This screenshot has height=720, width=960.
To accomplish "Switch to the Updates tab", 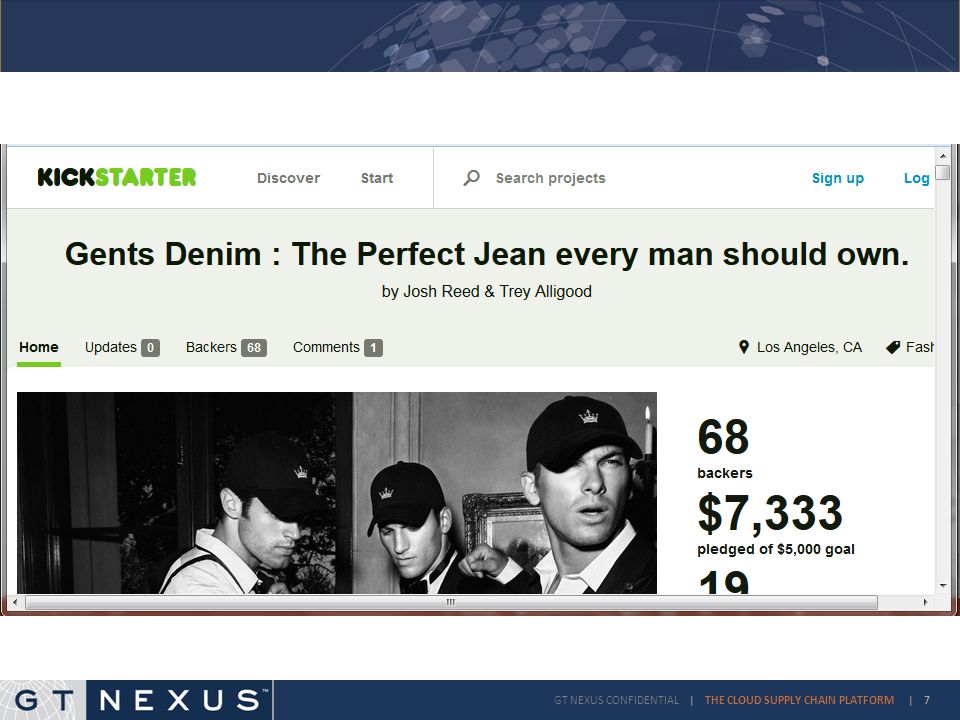I will 122,347.
